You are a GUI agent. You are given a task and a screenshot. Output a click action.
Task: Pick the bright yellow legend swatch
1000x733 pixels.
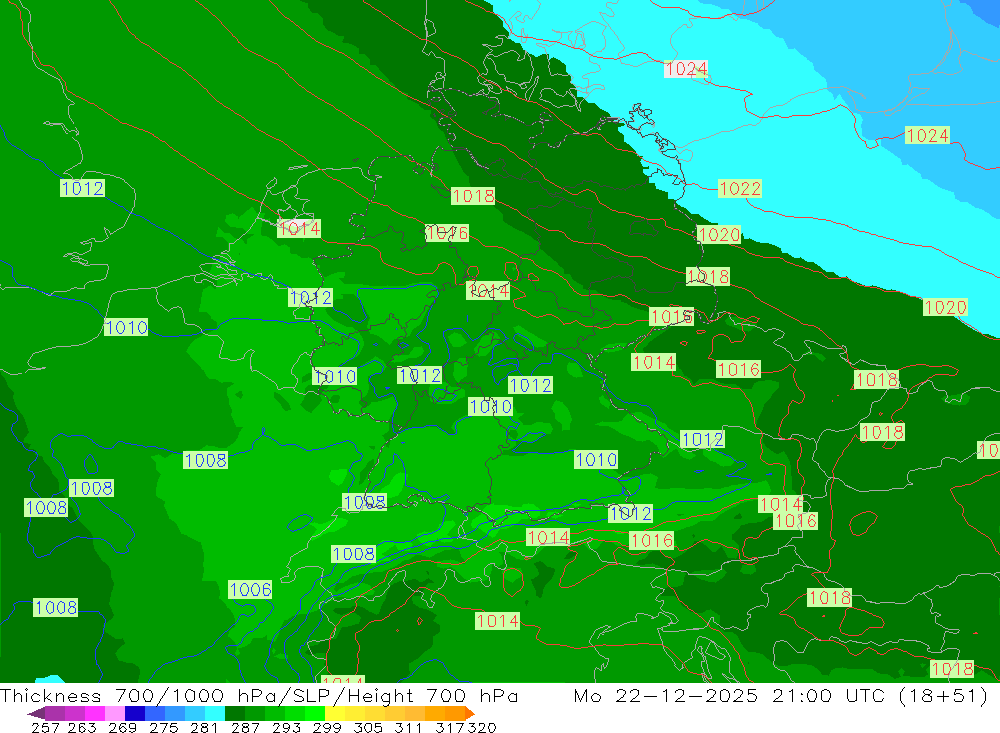click(335, 713)
